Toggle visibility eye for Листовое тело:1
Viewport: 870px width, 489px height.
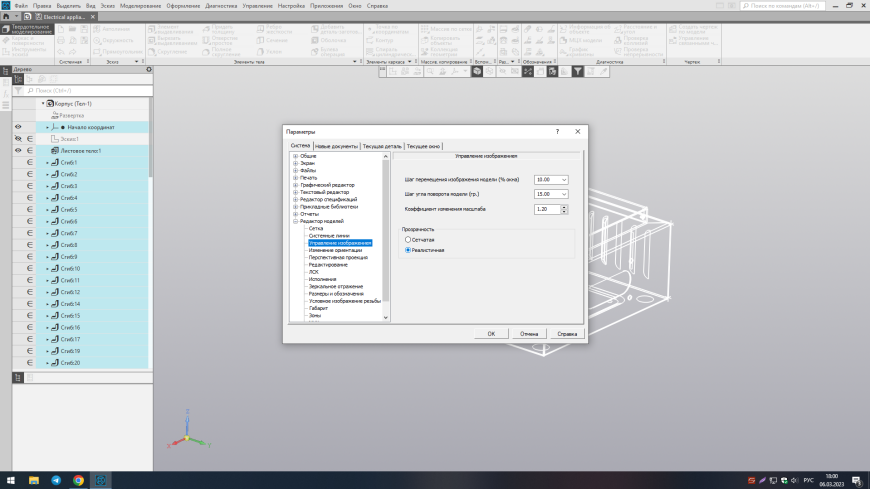click(18, 150)
